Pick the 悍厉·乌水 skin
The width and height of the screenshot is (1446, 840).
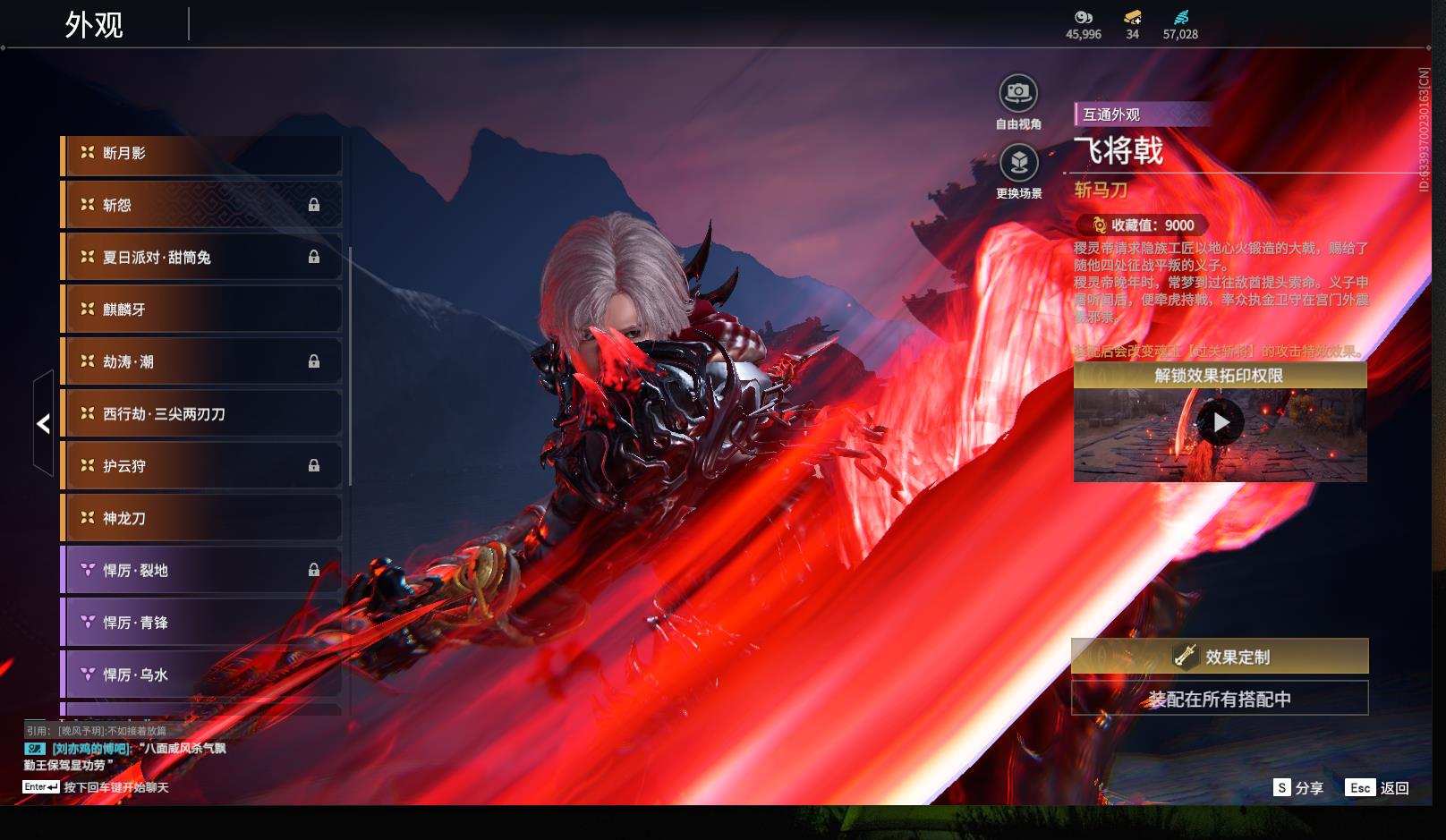click(x=200, y=675)
